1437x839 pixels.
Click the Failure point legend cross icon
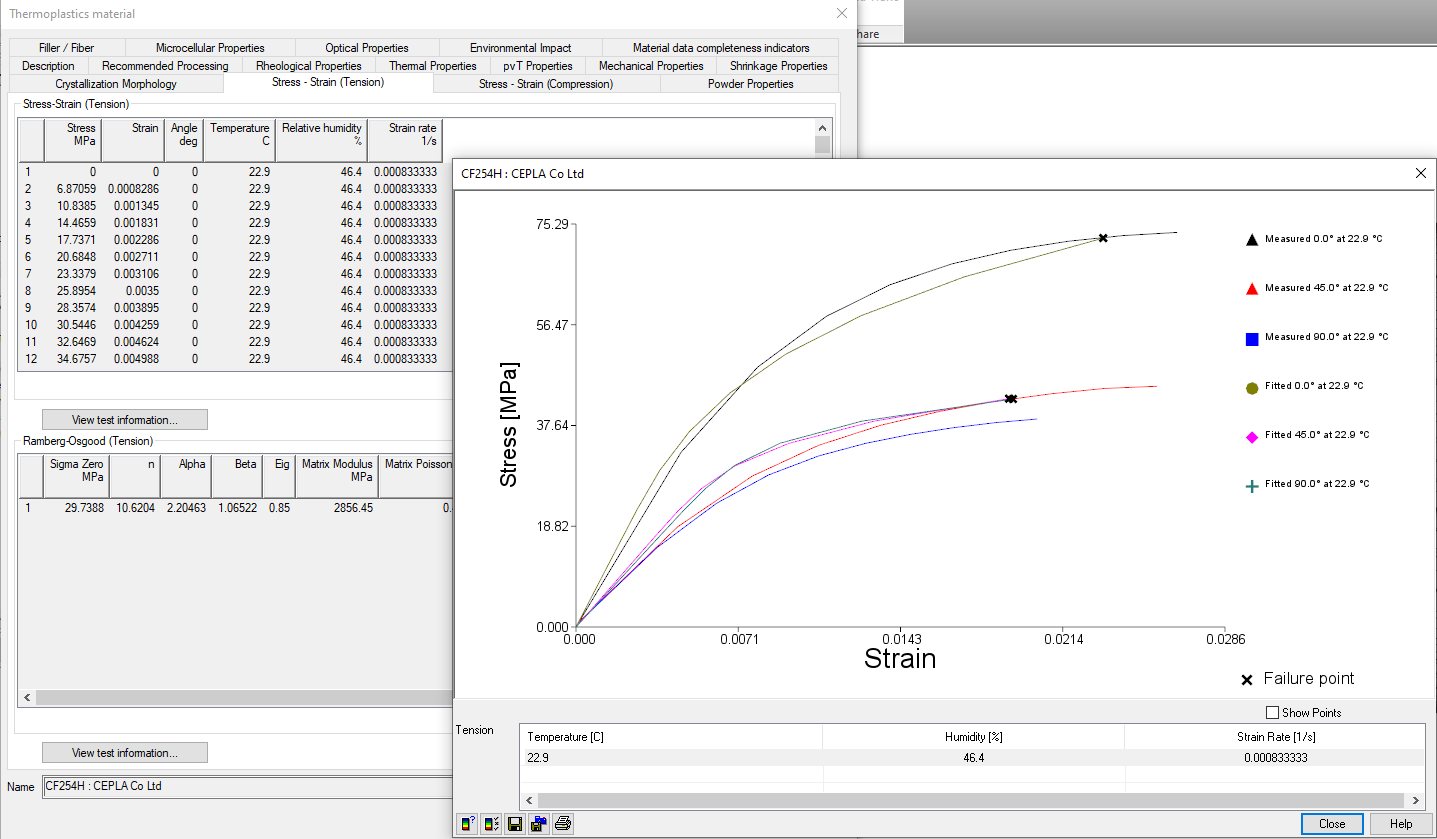(x=1247, y=680)
